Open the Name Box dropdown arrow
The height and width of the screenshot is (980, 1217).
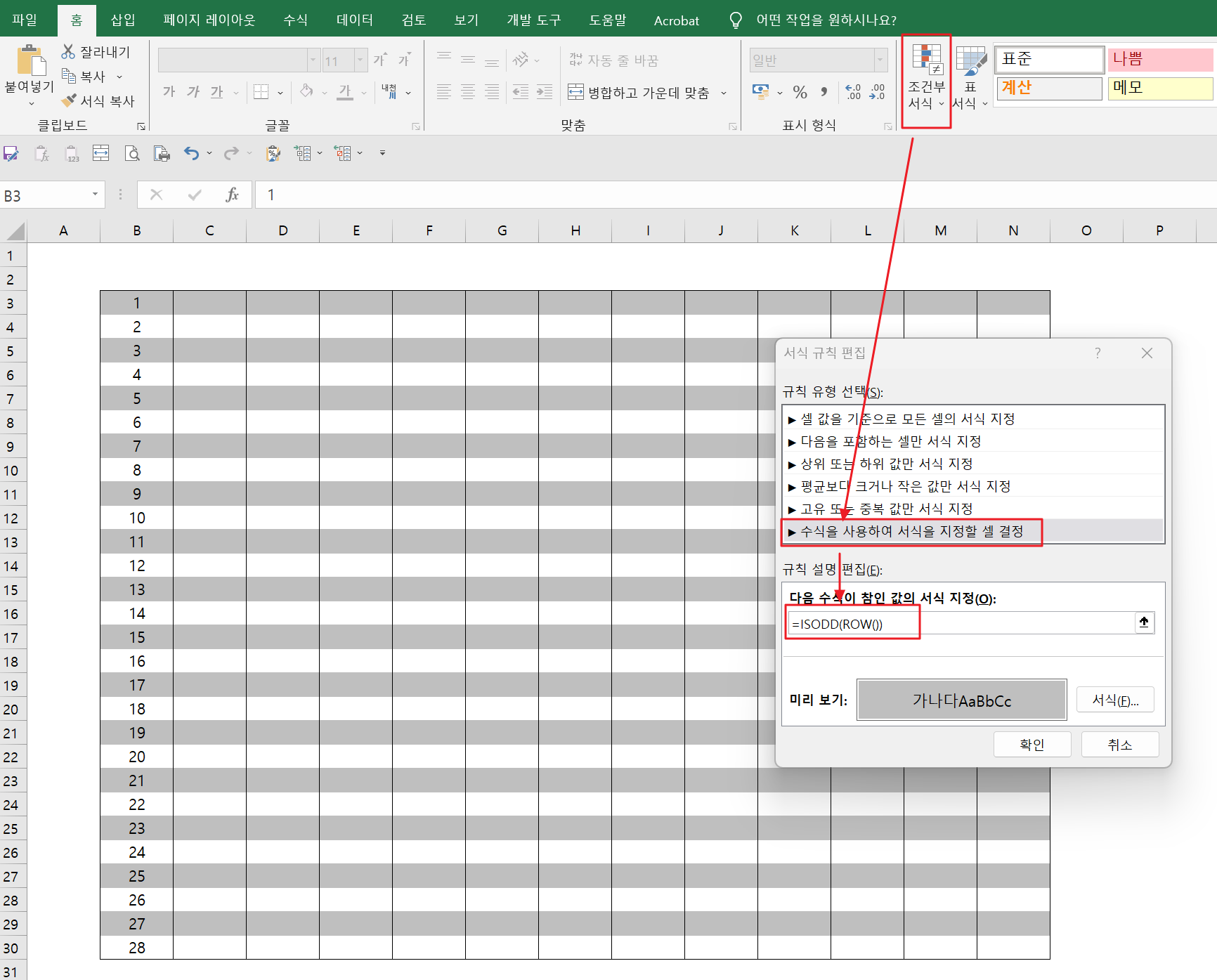tap(95, 195)
